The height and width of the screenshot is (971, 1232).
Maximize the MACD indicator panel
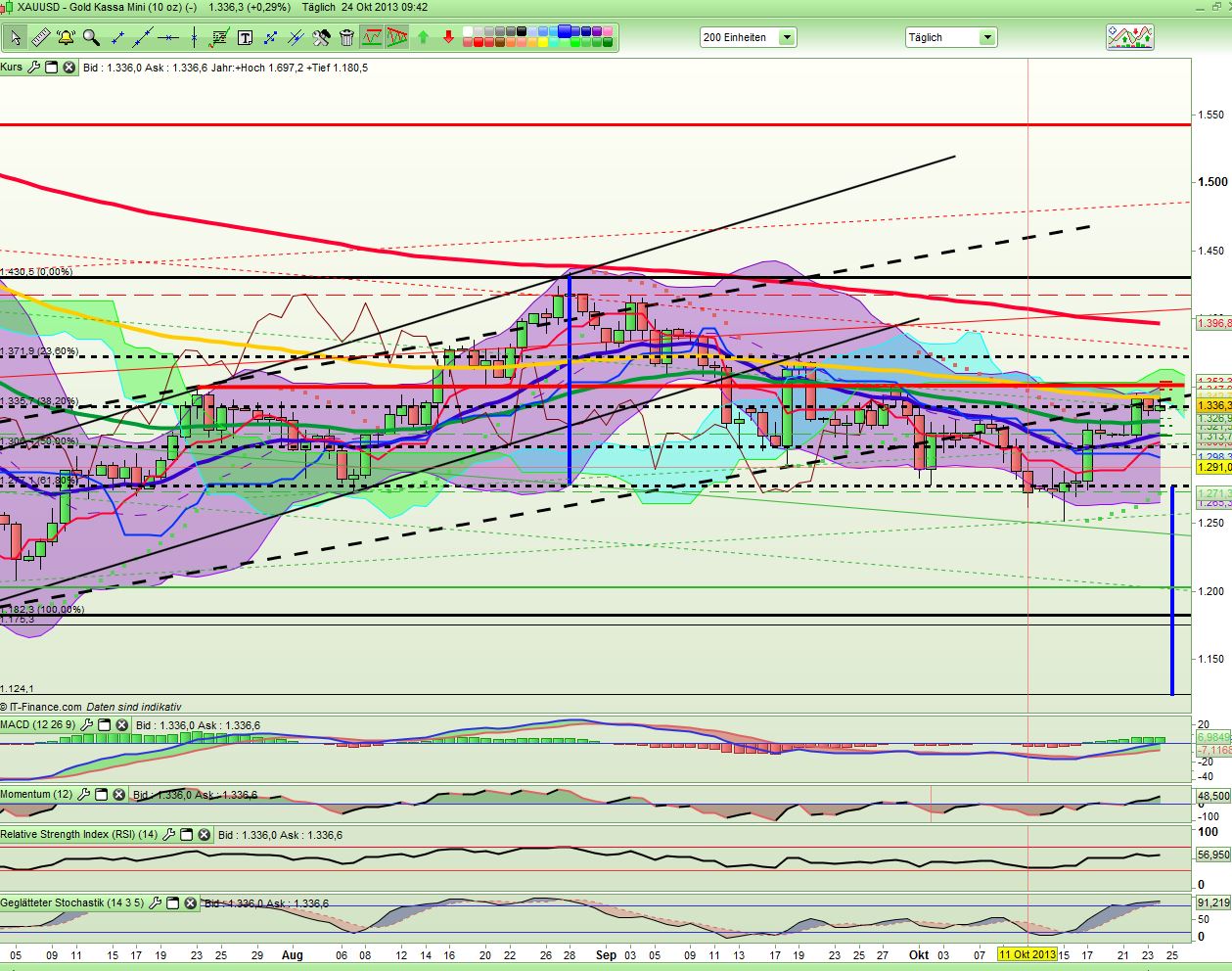(x=104, y=725)
